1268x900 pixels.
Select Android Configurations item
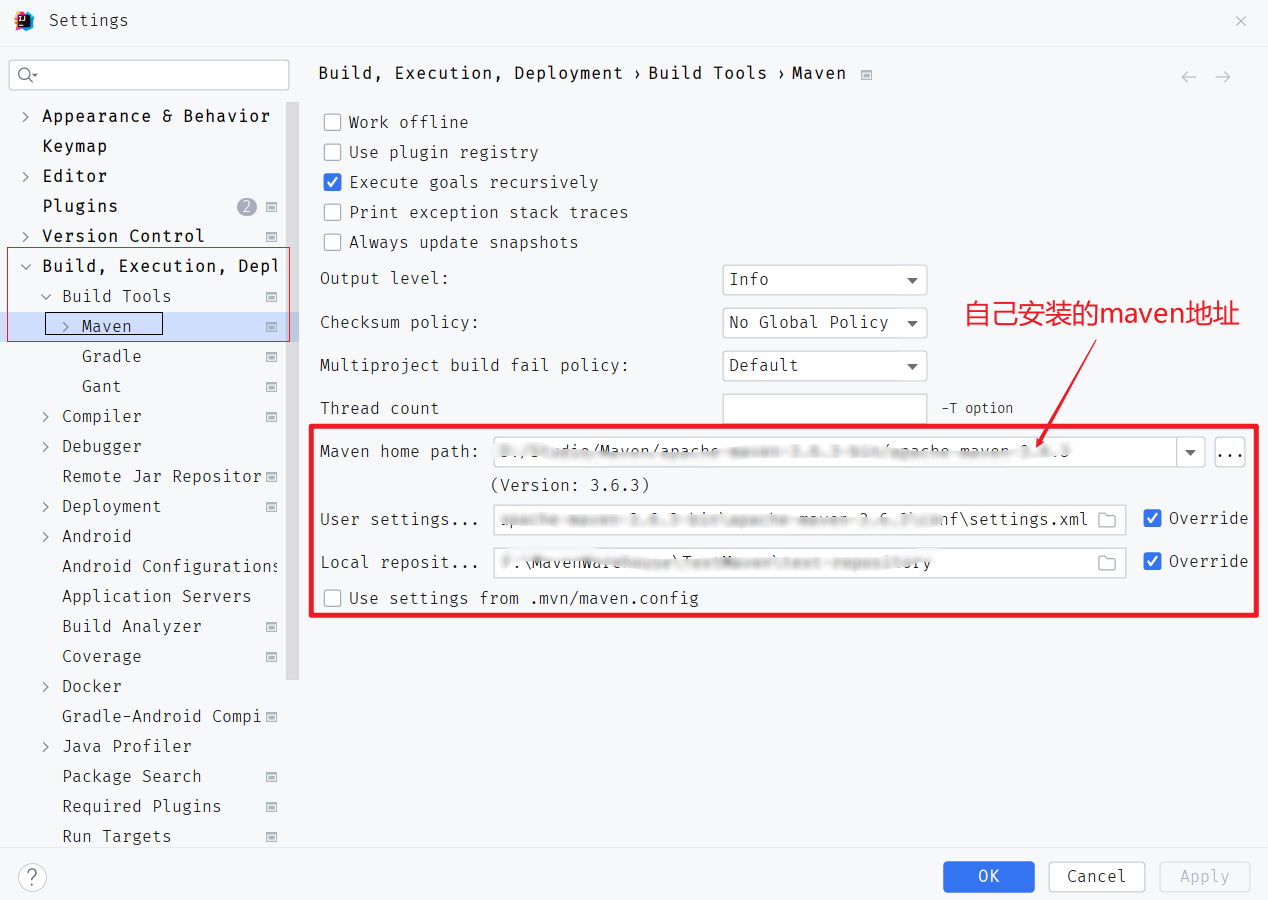click(170, 566)
